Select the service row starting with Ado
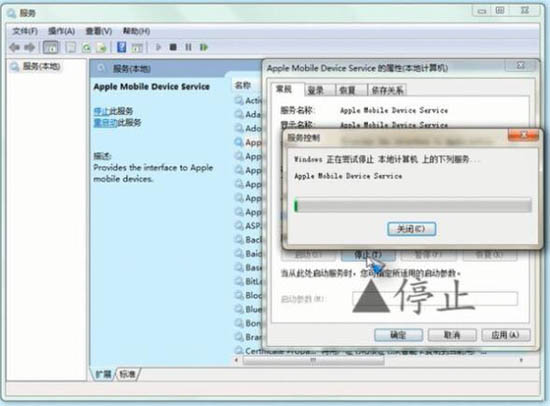This screenshot has height=406, width=550. 249,128
